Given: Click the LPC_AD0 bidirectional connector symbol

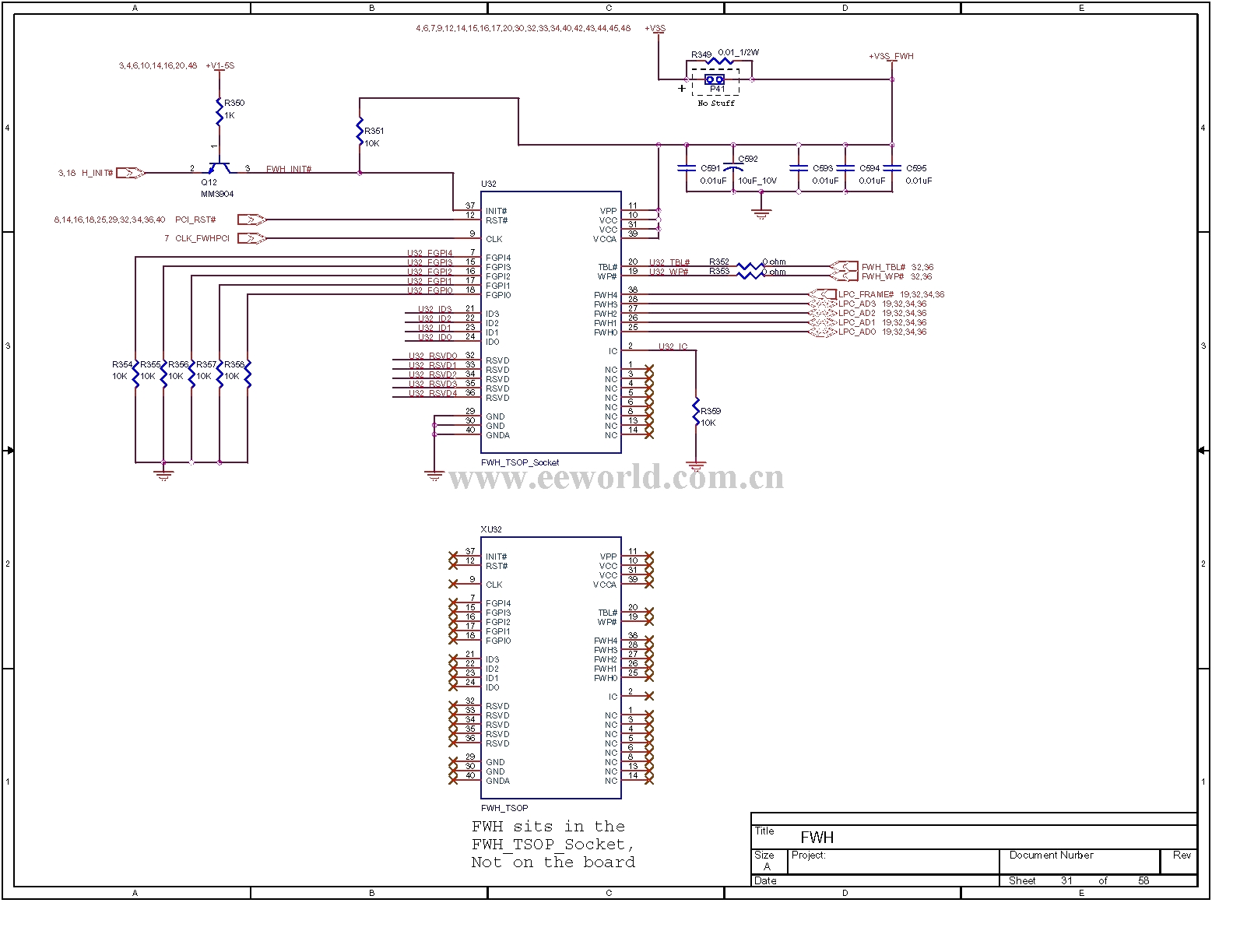Looking at the screenshot, I should point(822,332).
